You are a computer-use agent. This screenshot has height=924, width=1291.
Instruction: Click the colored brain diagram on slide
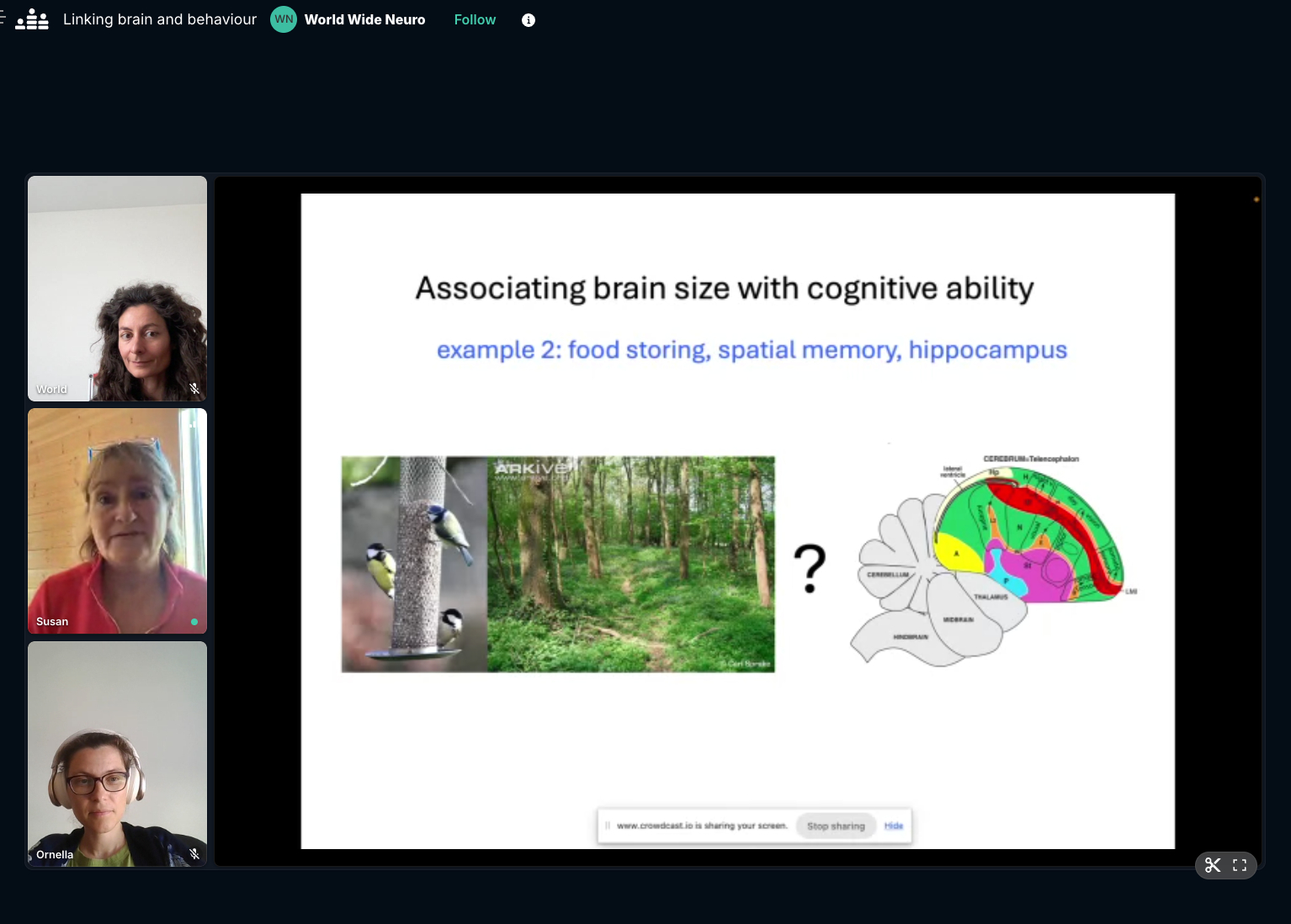tap(993, 560)
